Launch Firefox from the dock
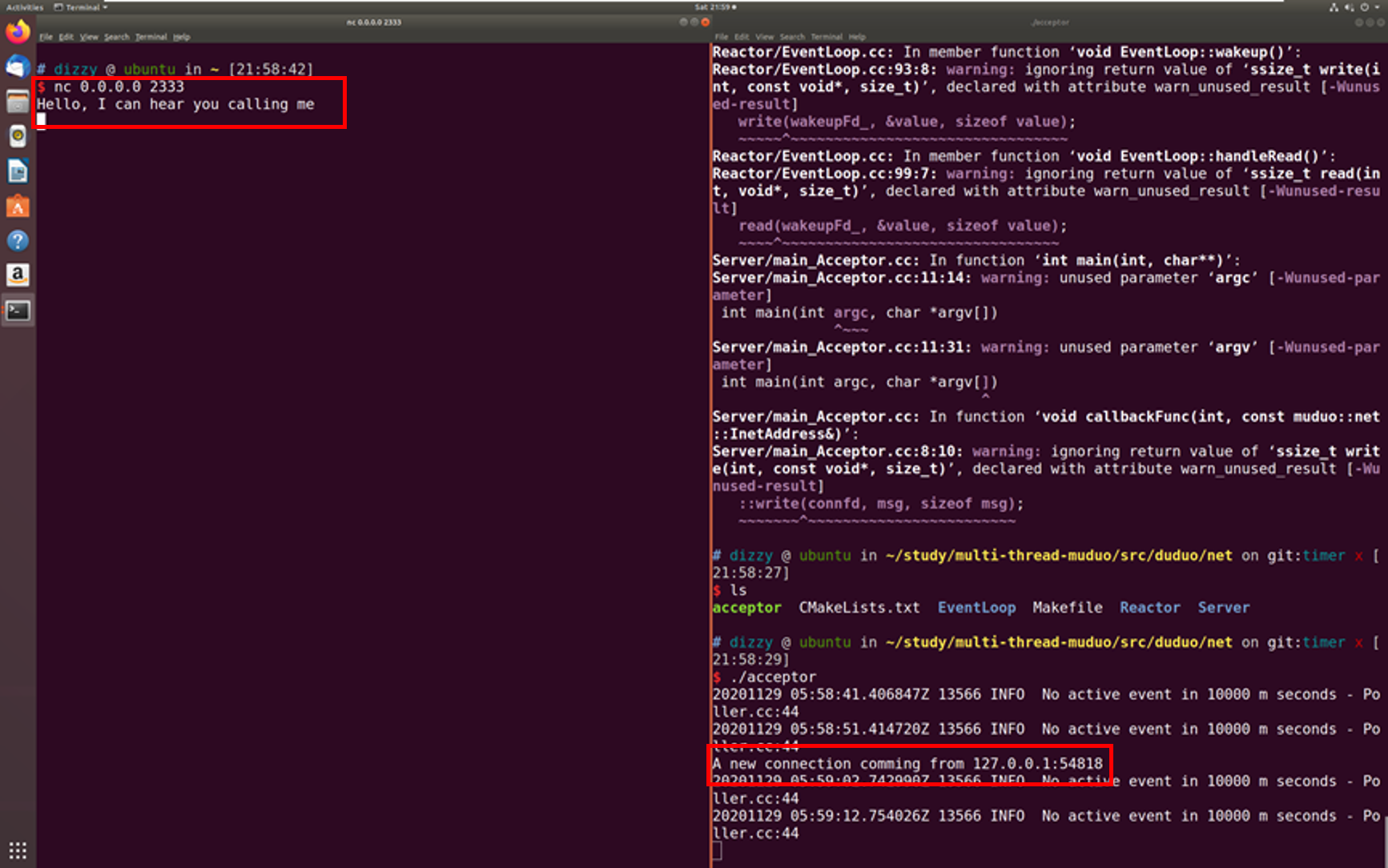Image resolution: width=1388 pixels, height=868 pixels. (x=18, y=32)
